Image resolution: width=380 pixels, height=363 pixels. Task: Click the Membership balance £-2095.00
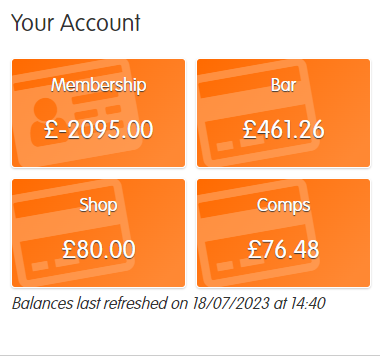click(x=99, y=130)
